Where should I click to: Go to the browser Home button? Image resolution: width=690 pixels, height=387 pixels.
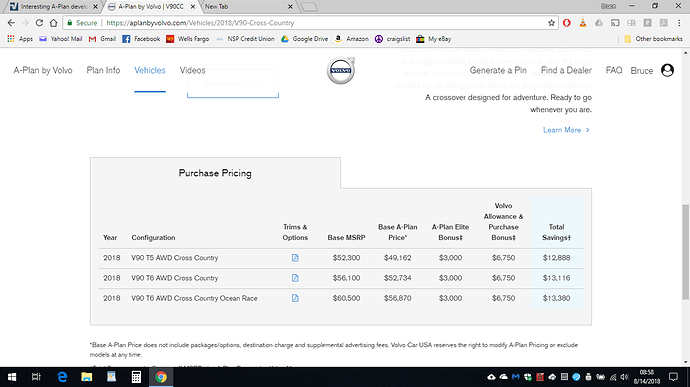point(53,23)
